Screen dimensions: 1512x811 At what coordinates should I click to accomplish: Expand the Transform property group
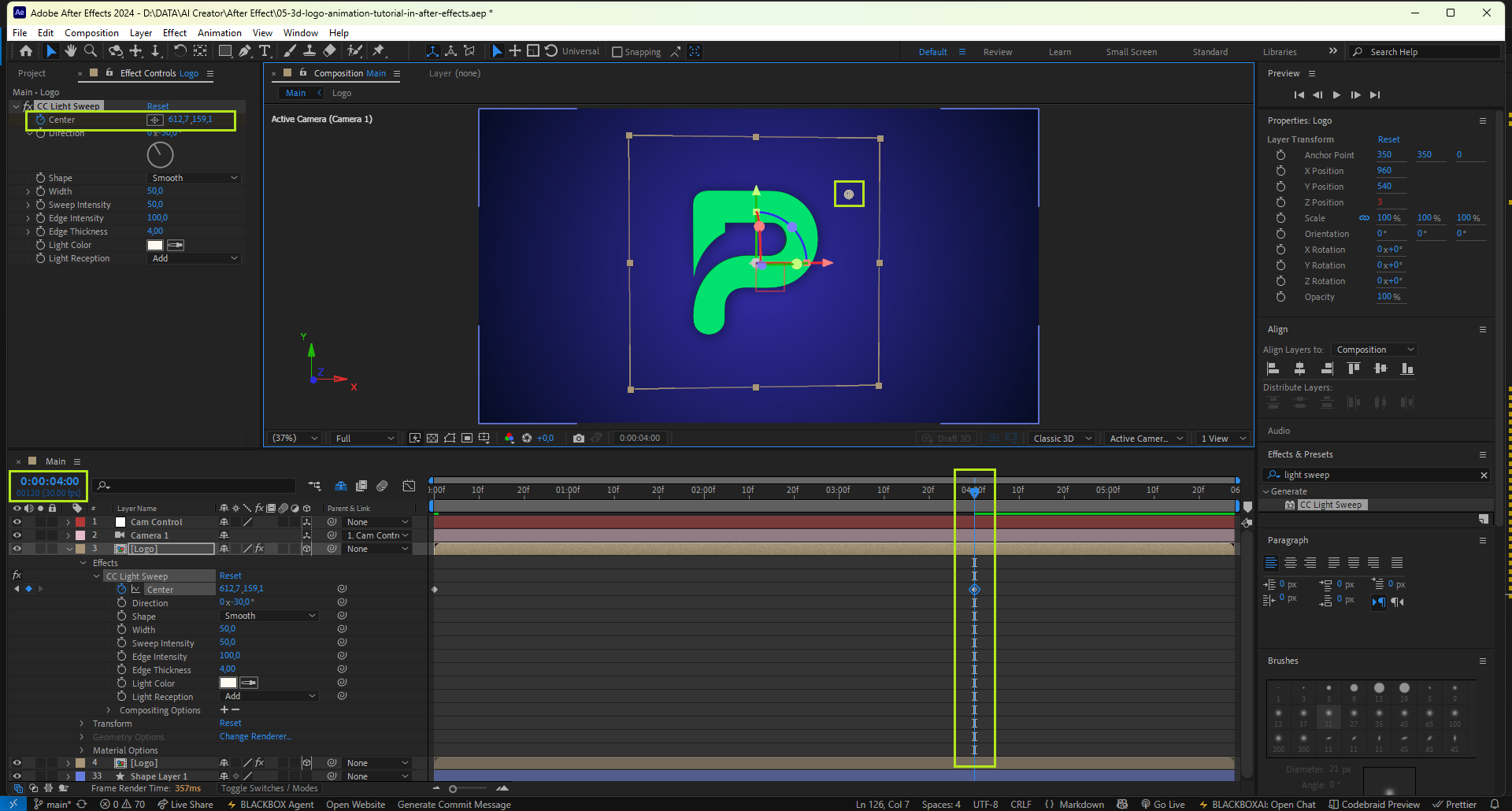coord(82,724)
